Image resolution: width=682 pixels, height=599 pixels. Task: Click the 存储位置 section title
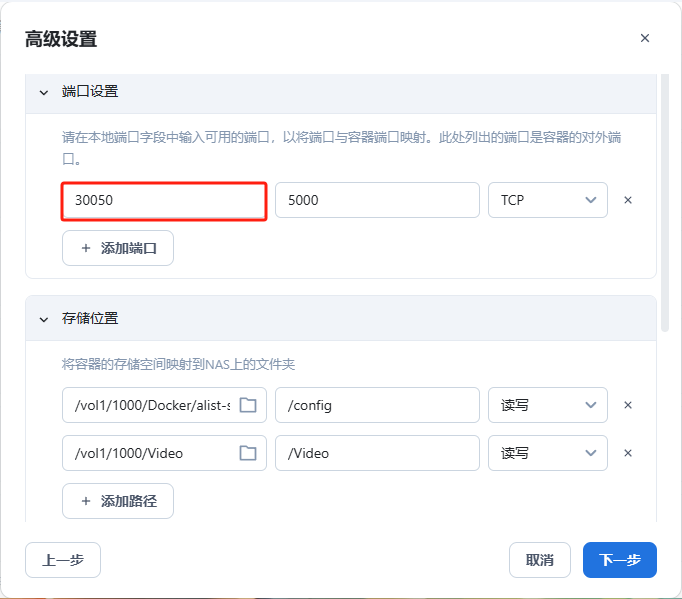click(x=90, y=318)
